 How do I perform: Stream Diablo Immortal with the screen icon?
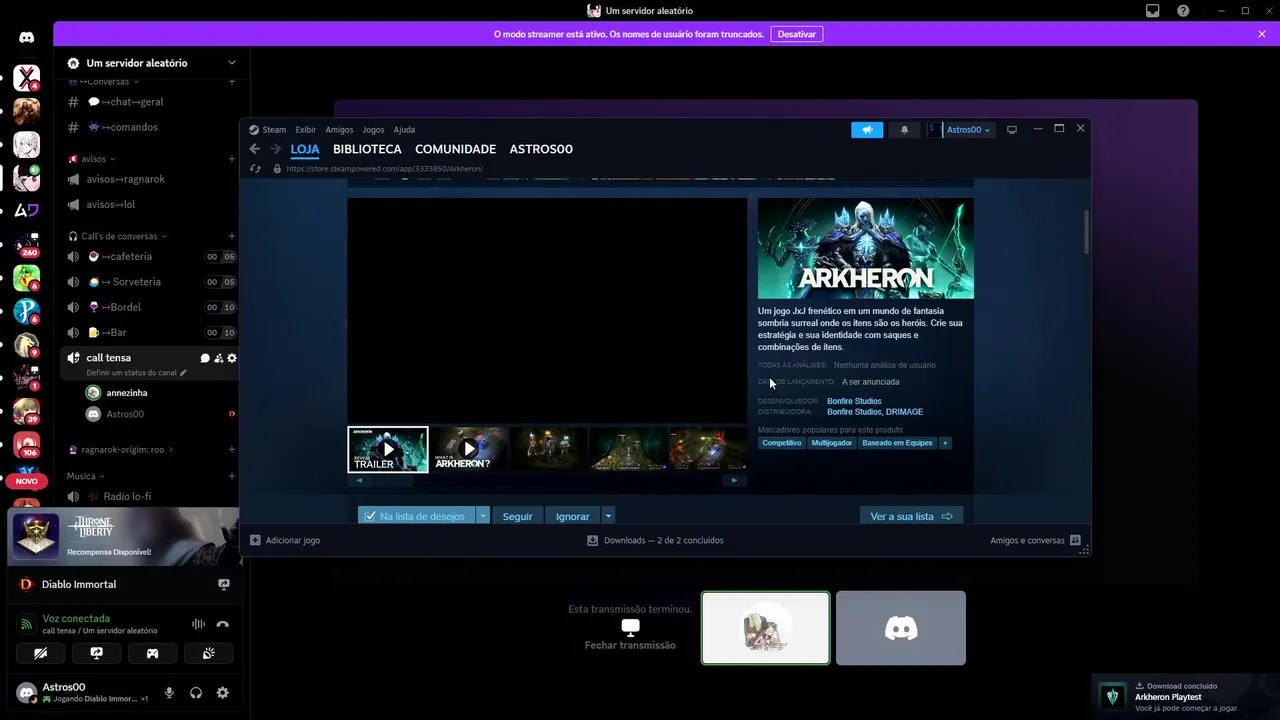click(x=224, y=584)
